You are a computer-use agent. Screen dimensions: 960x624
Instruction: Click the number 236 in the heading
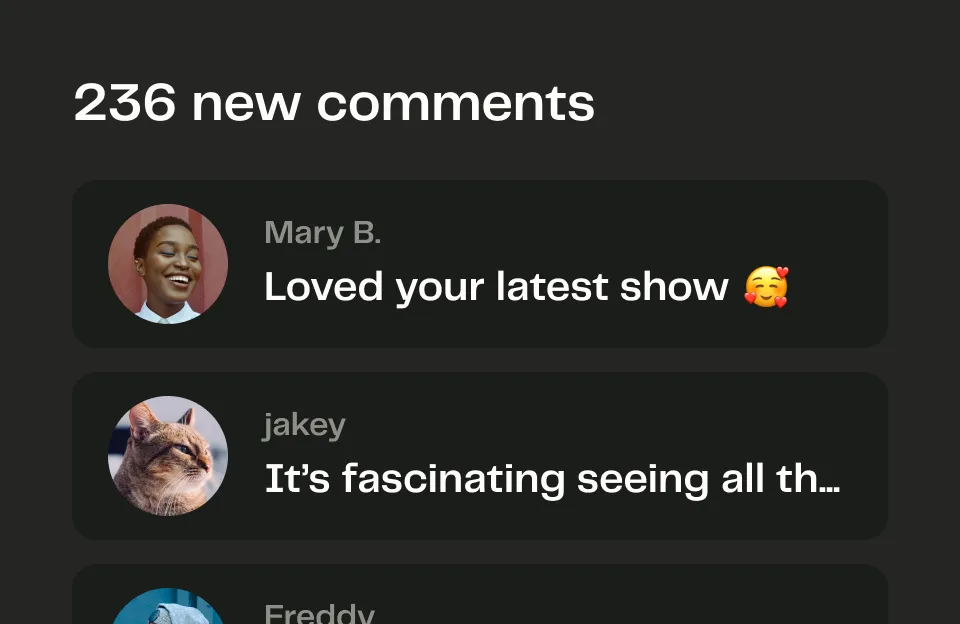click(125, 103)
